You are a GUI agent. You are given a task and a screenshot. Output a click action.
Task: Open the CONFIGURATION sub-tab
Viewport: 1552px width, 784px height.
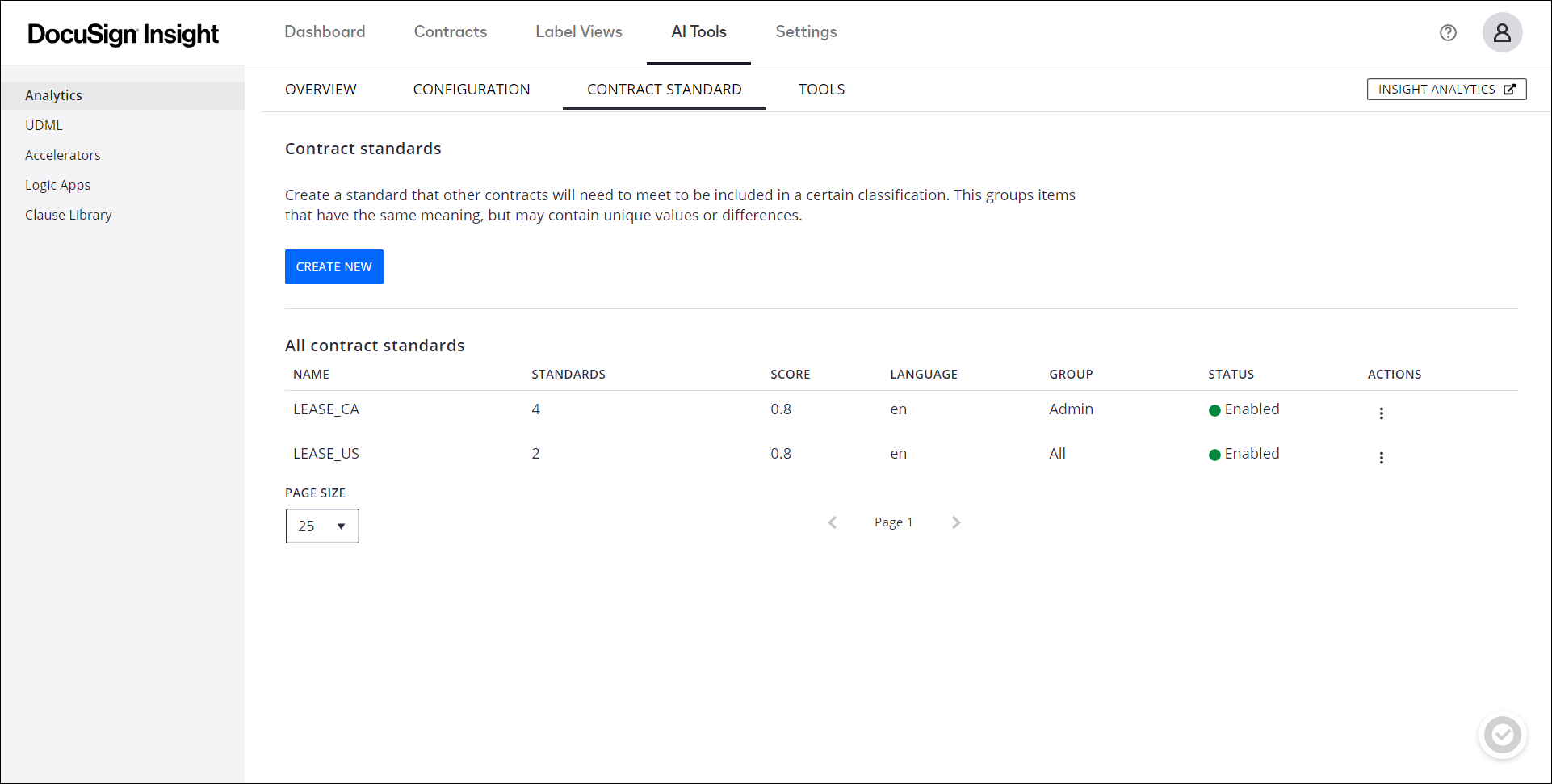tap(472, 90)
